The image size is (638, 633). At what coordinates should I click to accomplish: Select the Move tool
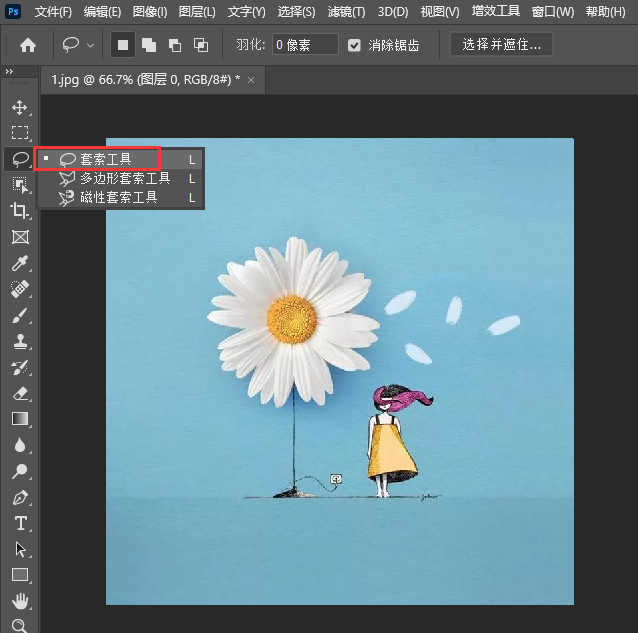pyautogui.click(x=19, y=107)
